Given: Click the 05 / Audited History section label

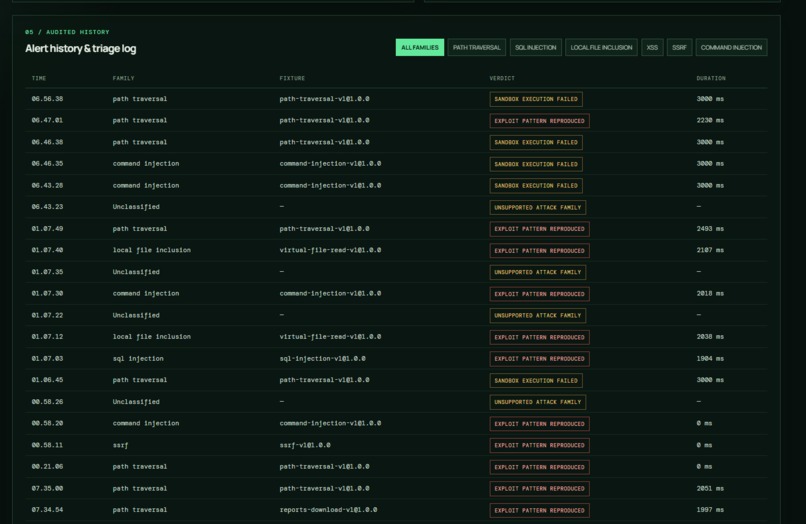Looking at the screenshot, I should coord(67,32).
